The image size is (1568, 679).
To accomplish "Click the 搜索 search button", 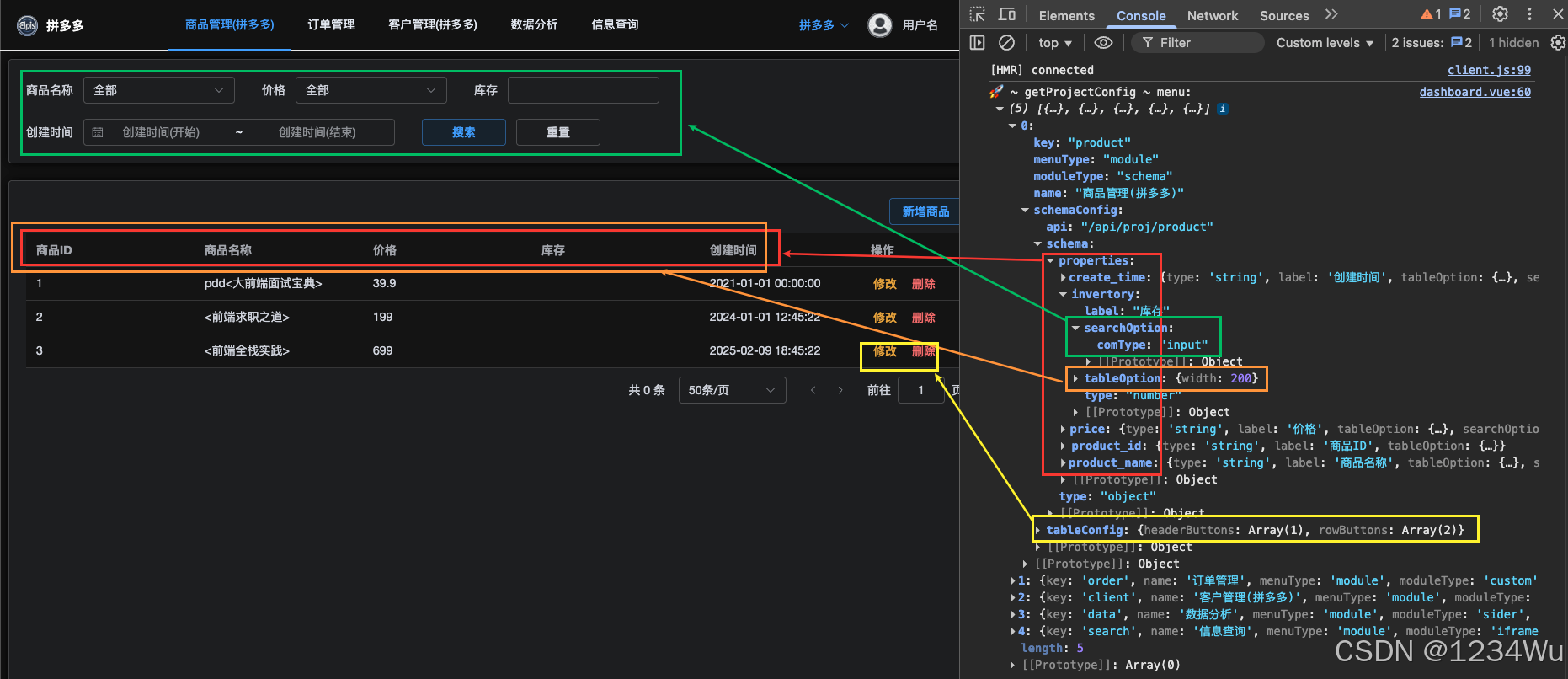I will (x=464, y=132).
